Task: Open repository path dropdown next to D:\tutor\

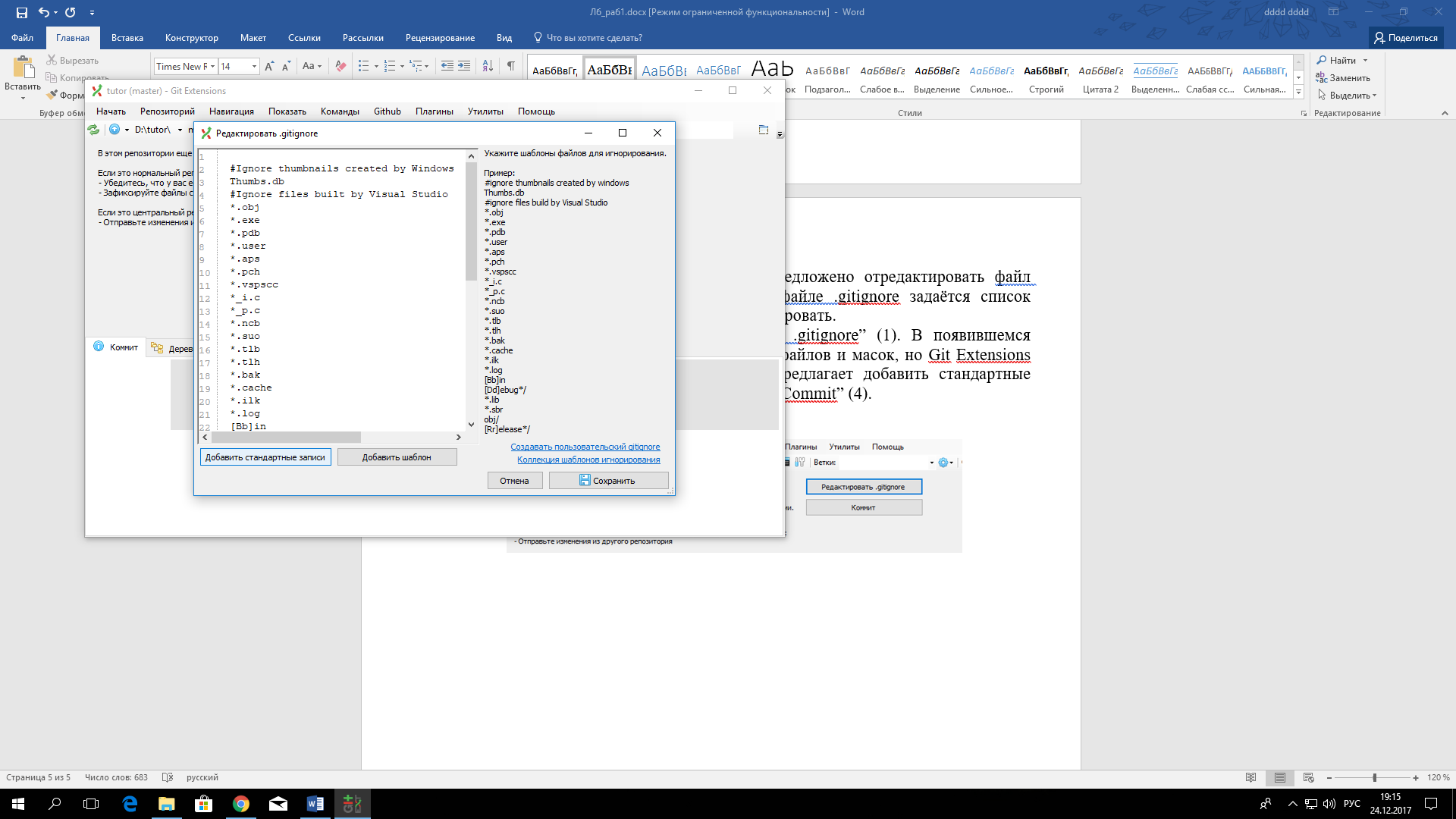Action: point(180,130)
